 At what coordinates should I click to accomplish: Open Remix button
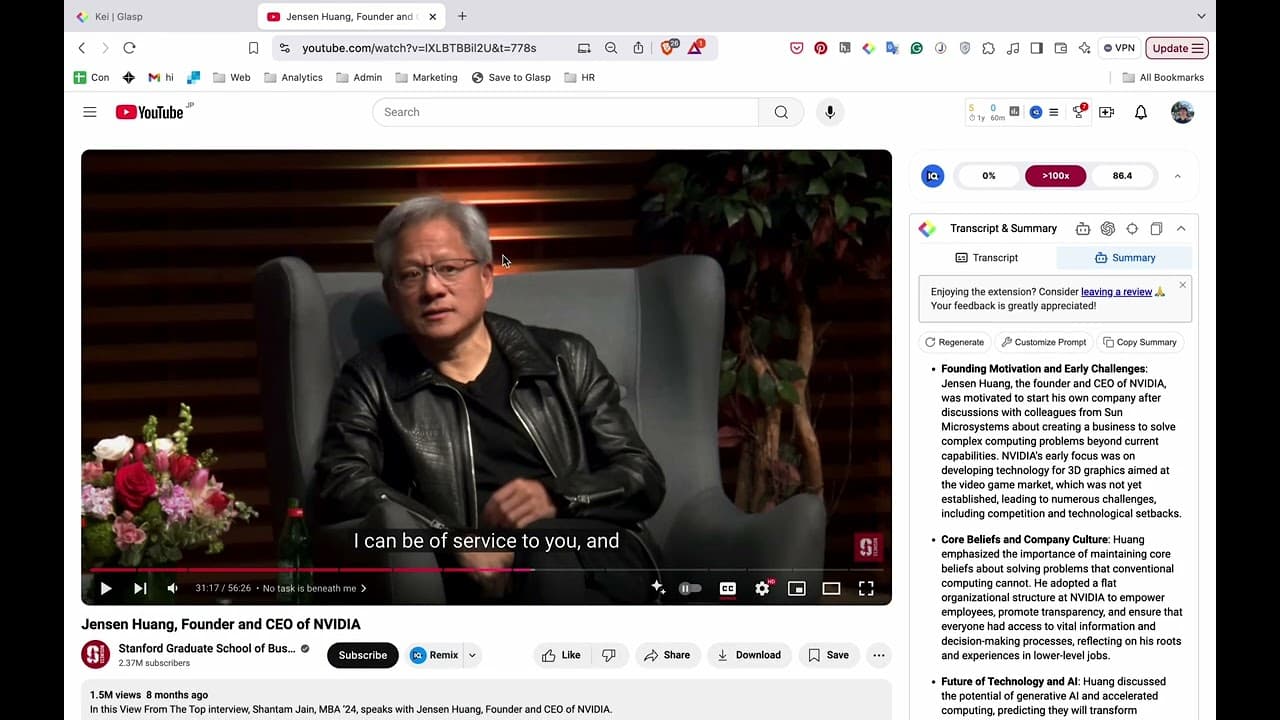(x=434, y=655)
